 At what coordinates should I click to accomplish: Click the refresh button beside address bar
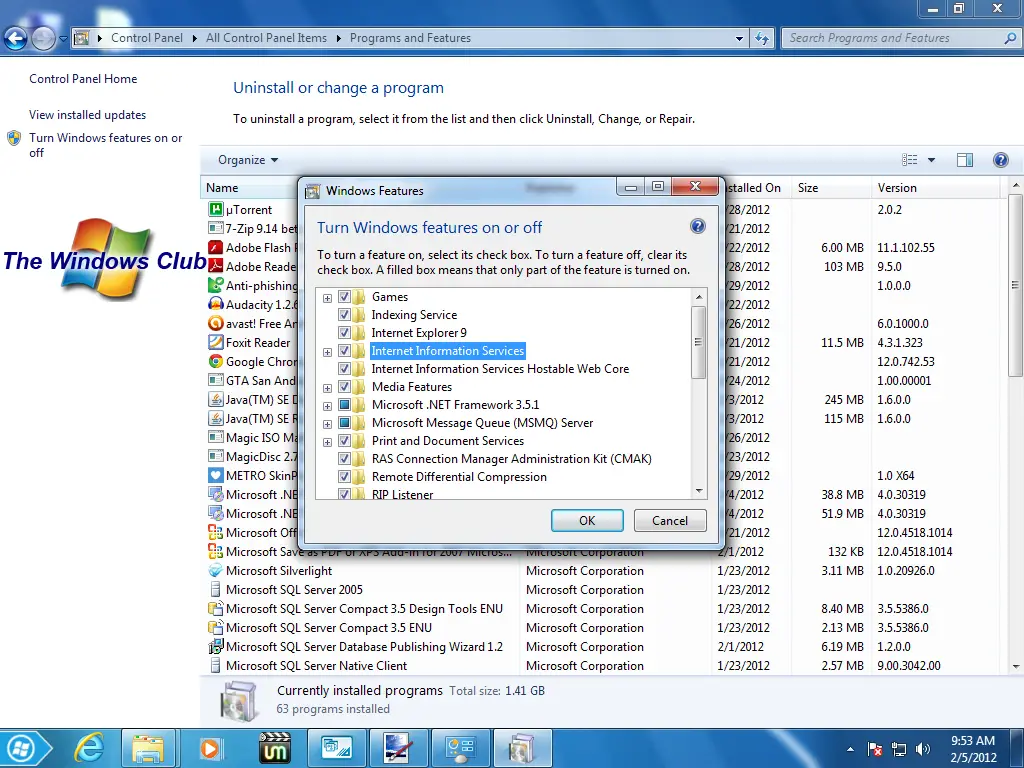[761, 39]
